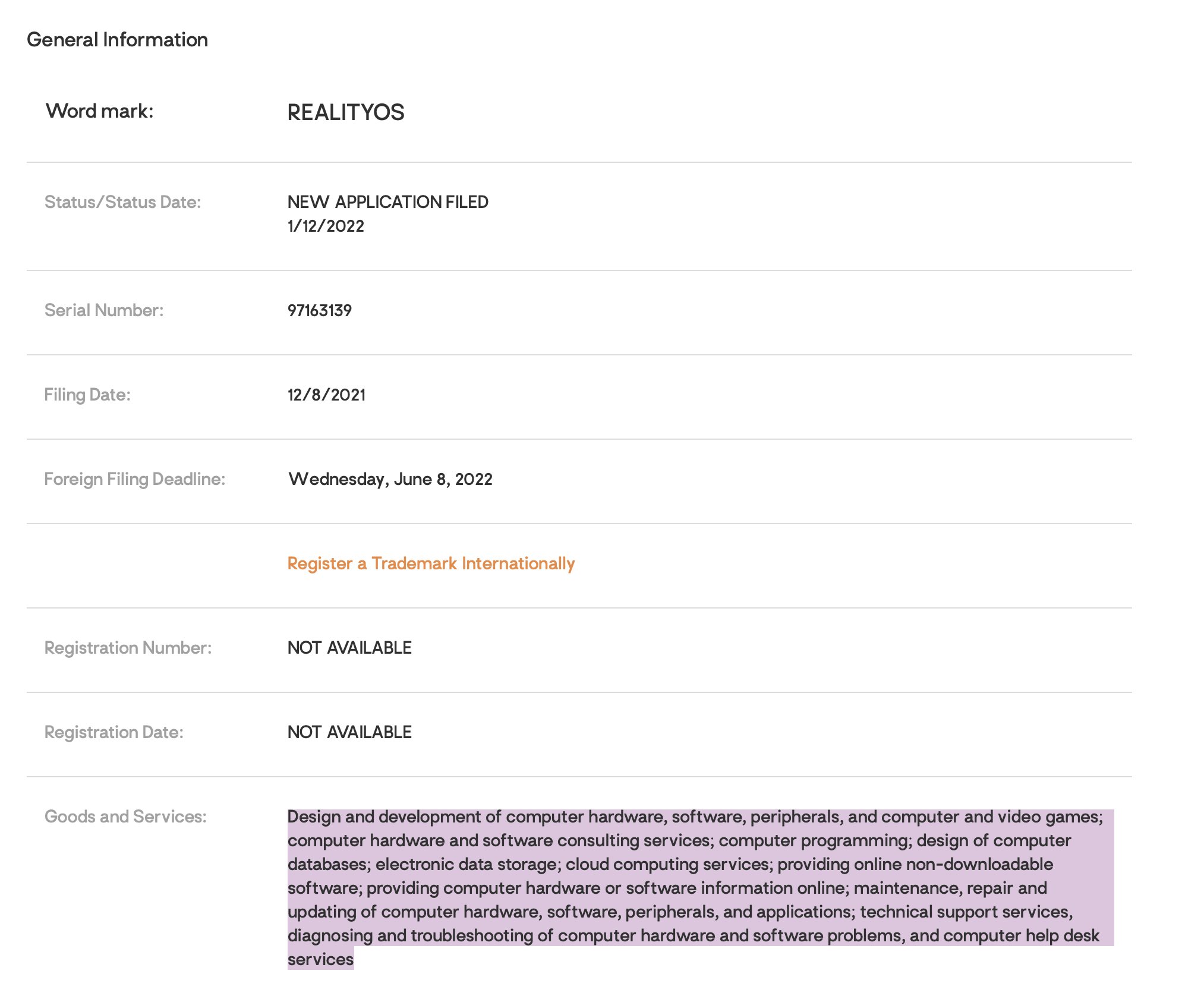The height and width of the screenshot is (996, 1204).
Task: Click the Foreign Filing Deadline label
Action: click(x=134, y=479)
